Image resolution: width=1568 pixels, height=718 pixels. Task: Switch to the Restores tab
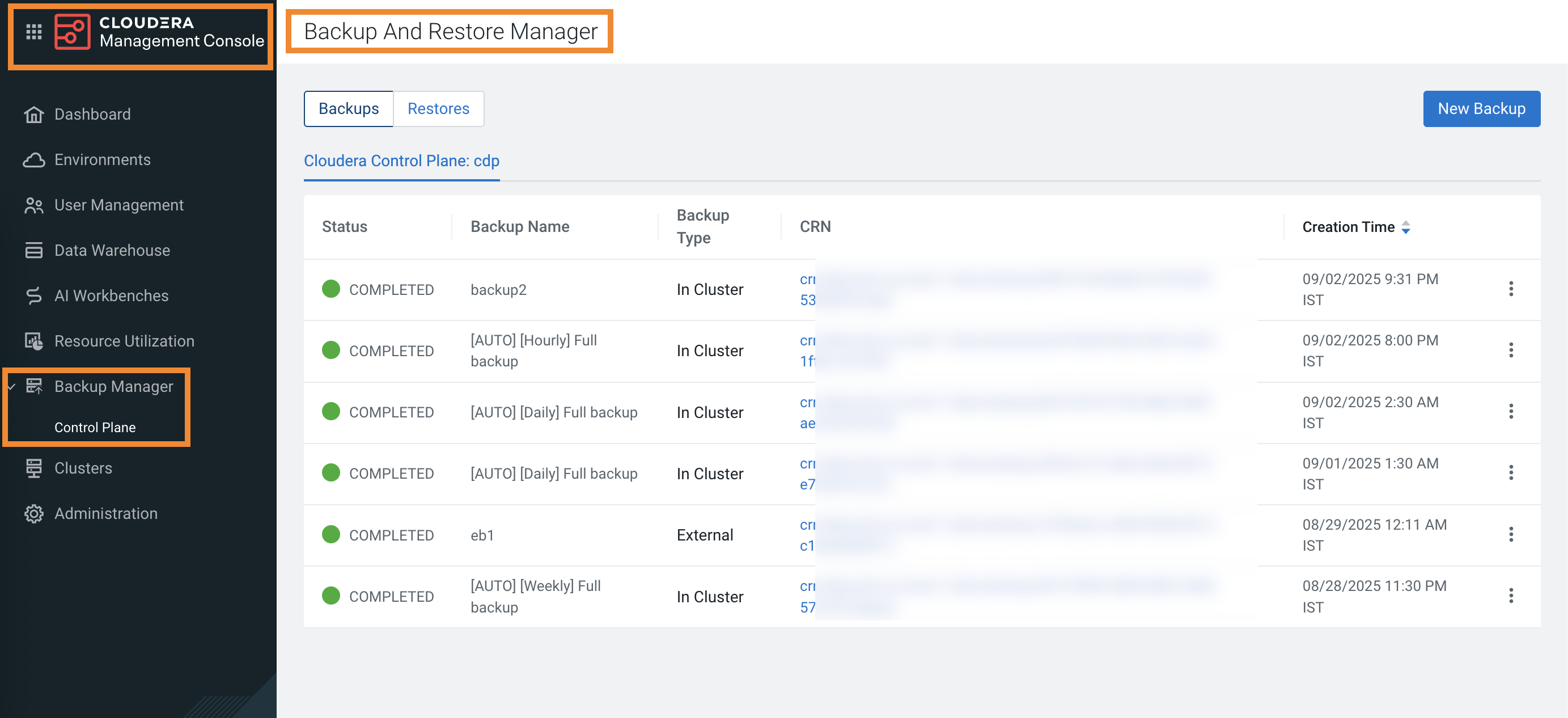[438, 108]
